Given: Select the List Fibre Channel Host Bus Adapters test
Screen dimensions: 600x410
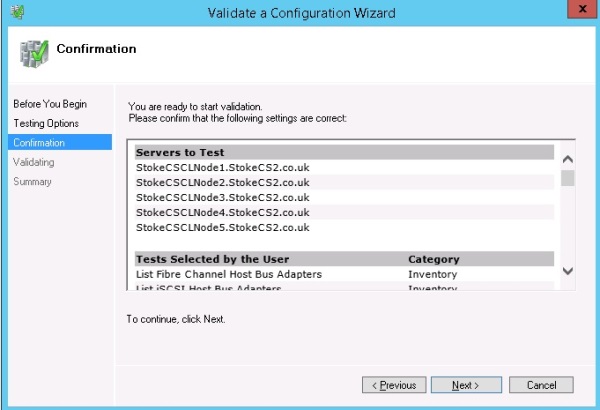Looking at the screenshot, I should point(229,274).
